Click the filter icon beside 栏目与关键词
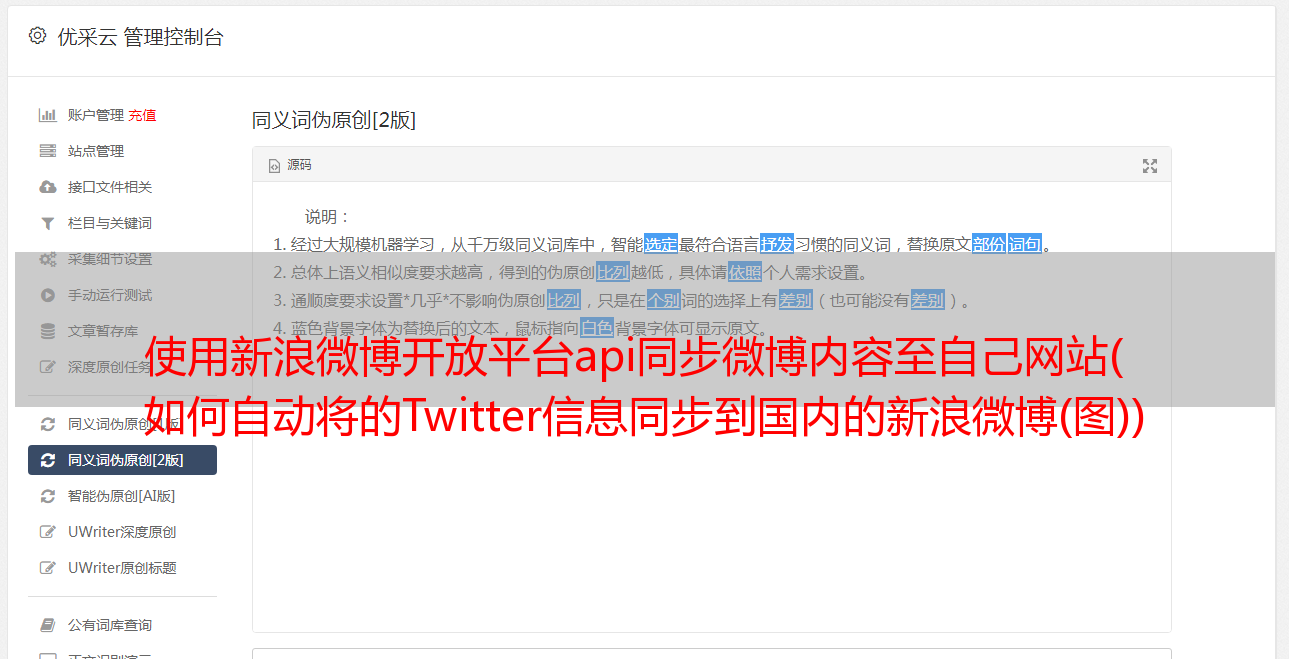 47,223
